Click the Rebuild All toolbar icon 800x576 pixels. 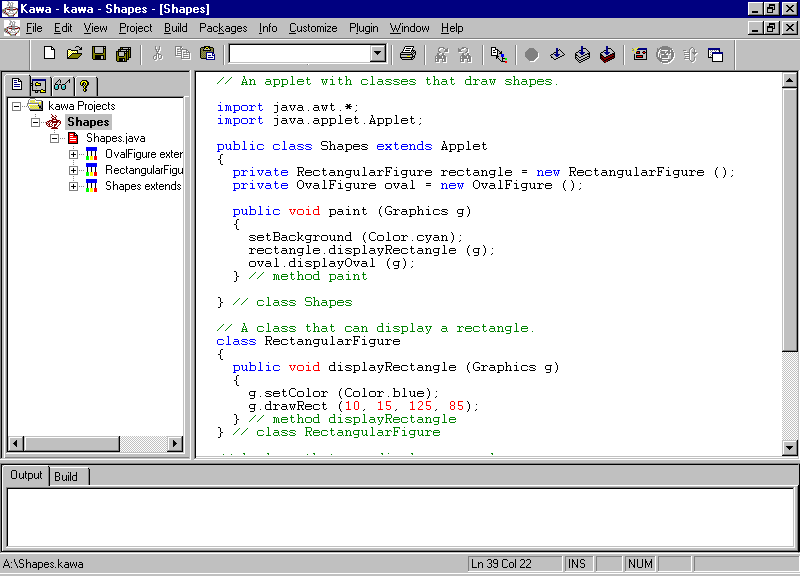click(607, 55)
